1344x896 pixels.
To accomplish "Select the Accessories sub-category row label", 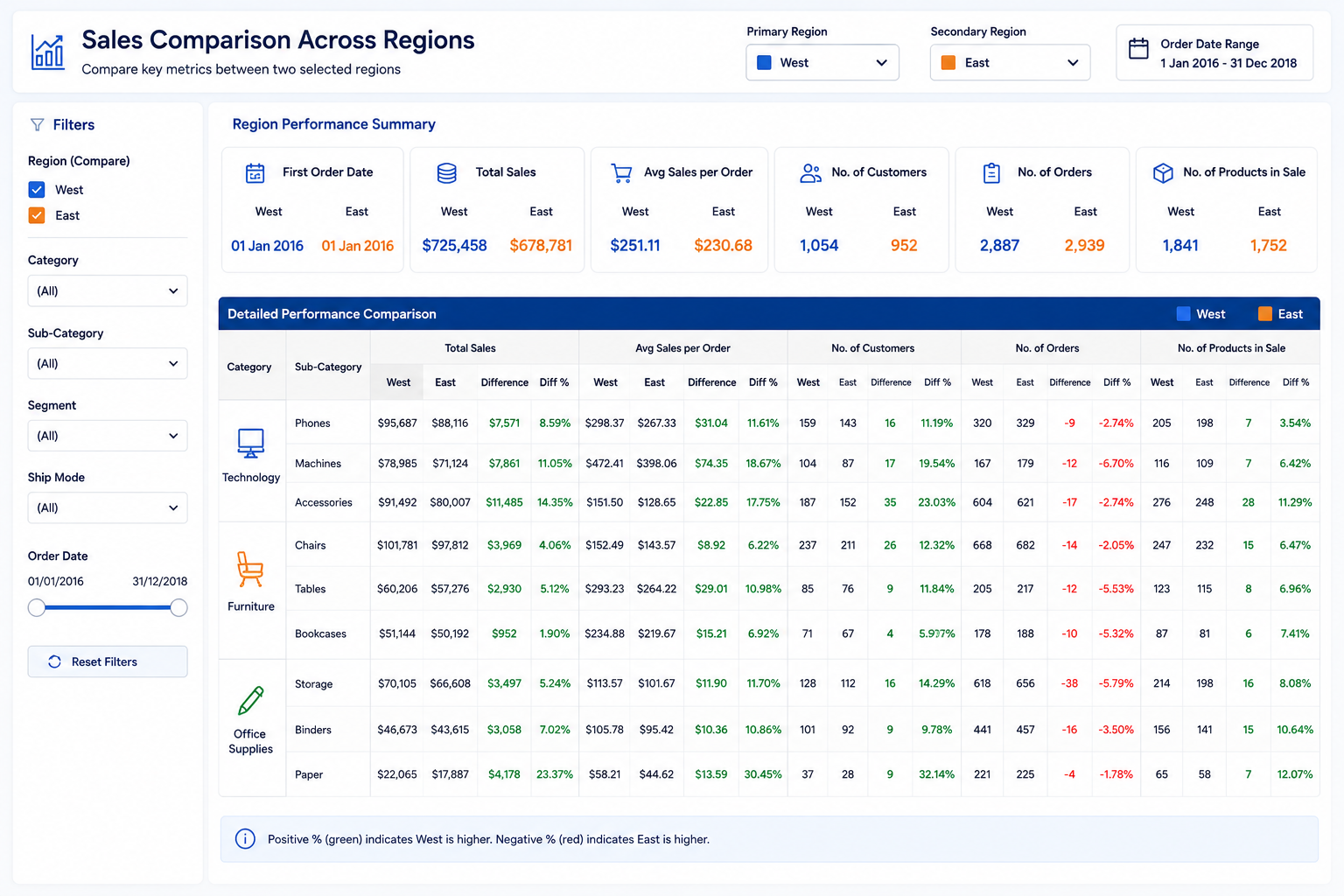I will [324, 503].
